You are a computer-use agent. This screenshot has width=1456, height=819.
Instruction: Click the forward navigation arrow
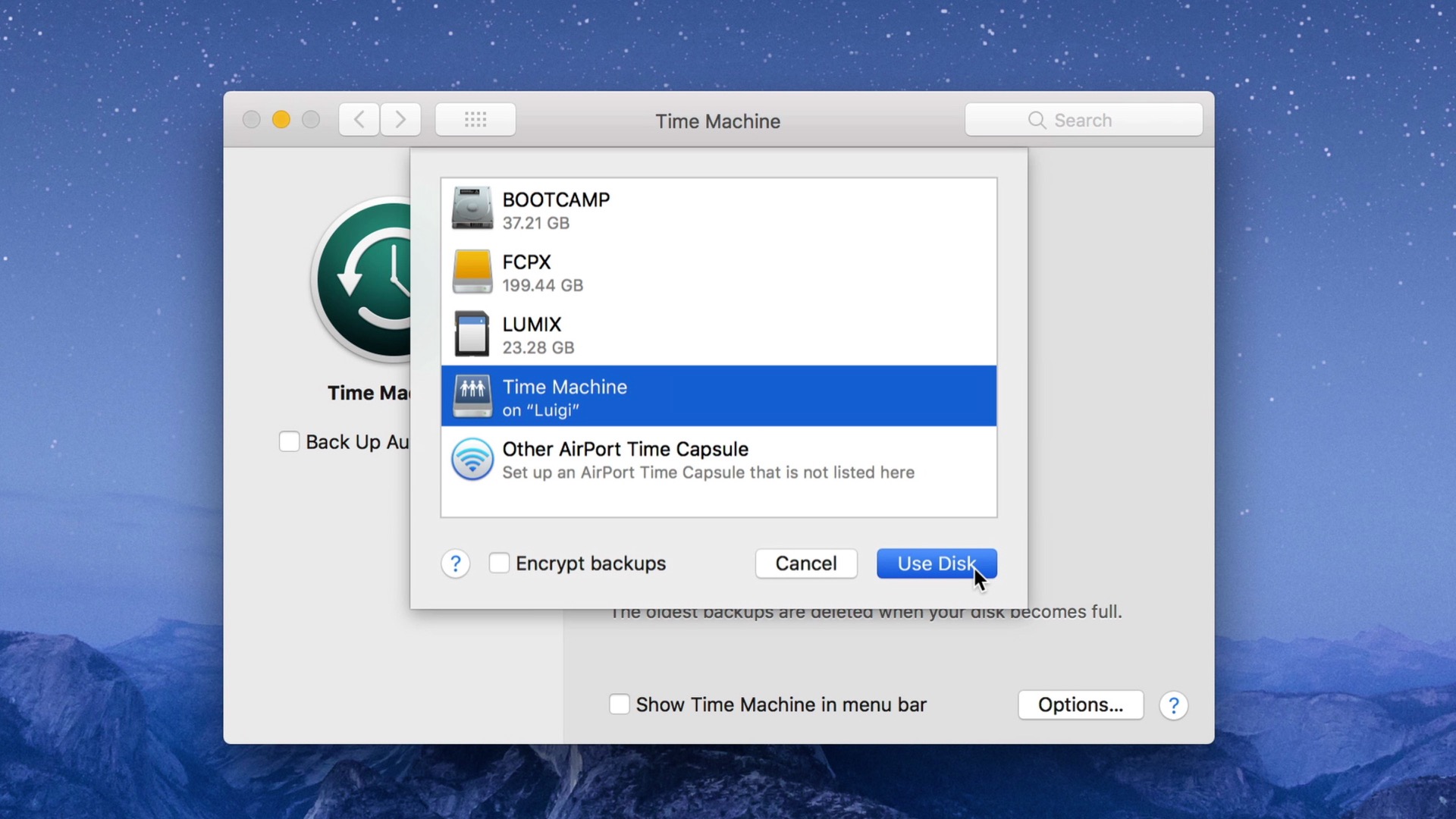401,119
